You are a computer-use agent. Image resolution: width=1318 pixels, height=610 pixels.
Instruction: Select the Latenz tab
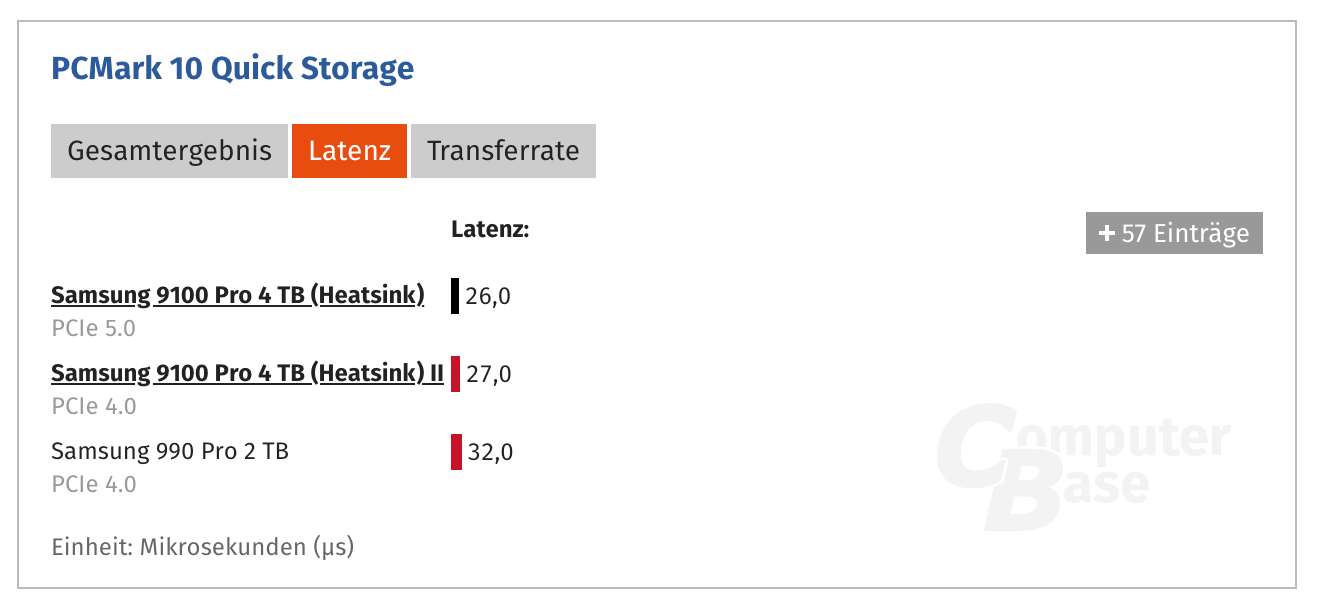pyautogui.click(x=349, y=151)
